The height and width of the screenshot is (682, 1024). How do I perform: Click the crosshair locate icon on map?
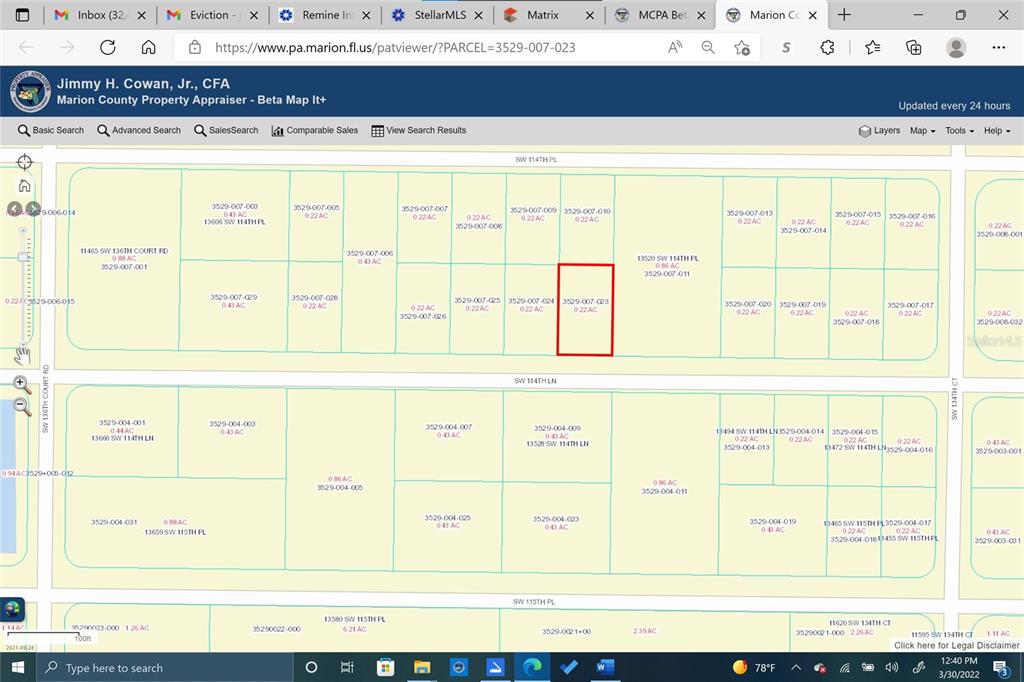pos(24,161)
